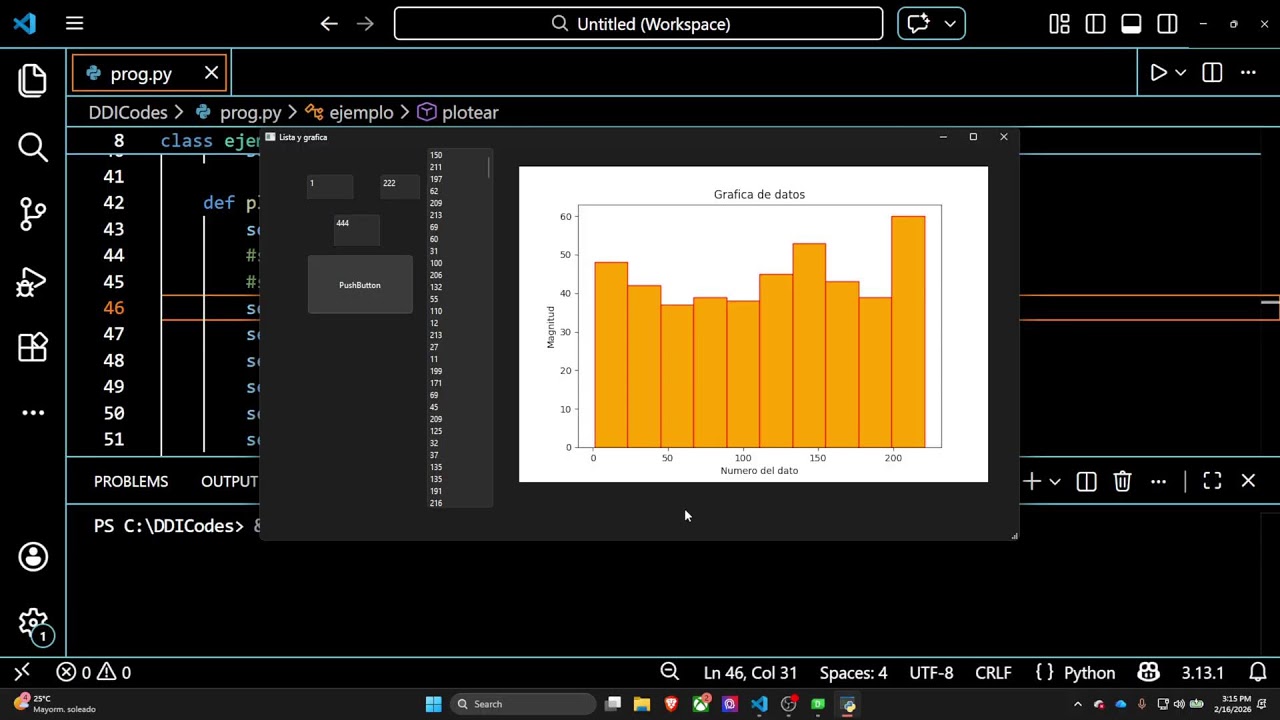Go to line via Ln 46, Col 31
Viewport: 1280px width, 720px height.
tap(750, 672)
